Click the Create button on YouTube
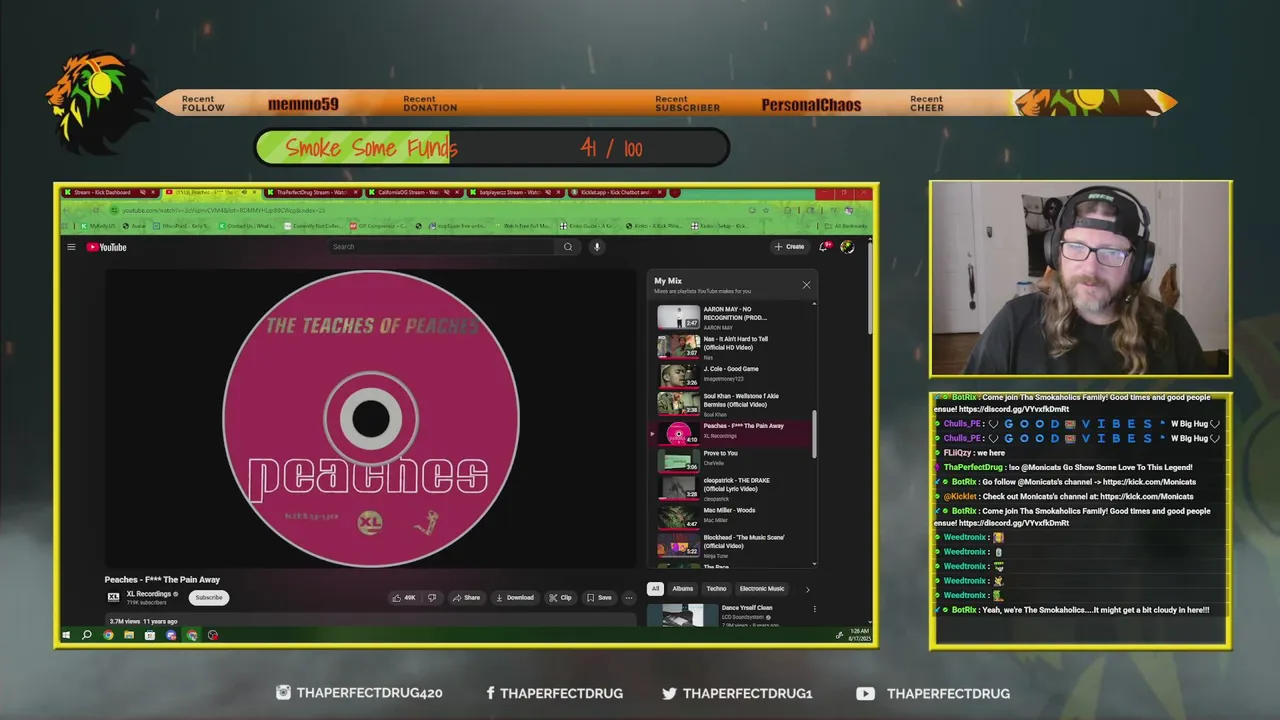1280x720 pixels. (789, 246)
